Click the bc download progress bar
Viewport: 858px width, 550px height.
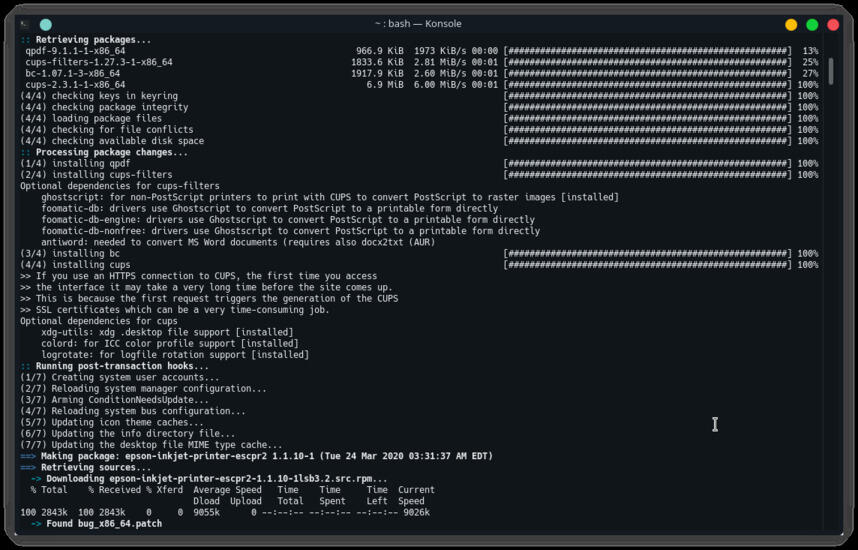coord(647,73)
